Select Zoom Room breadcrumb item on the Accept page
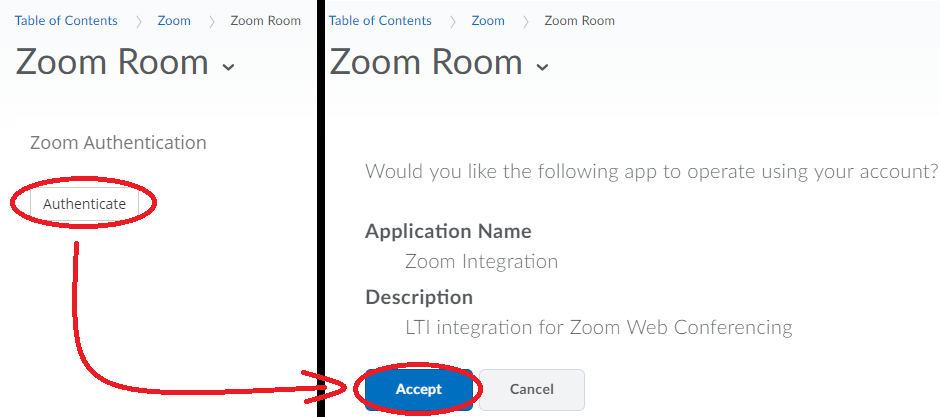The image size is (940, 417). [x=579, y=21]
